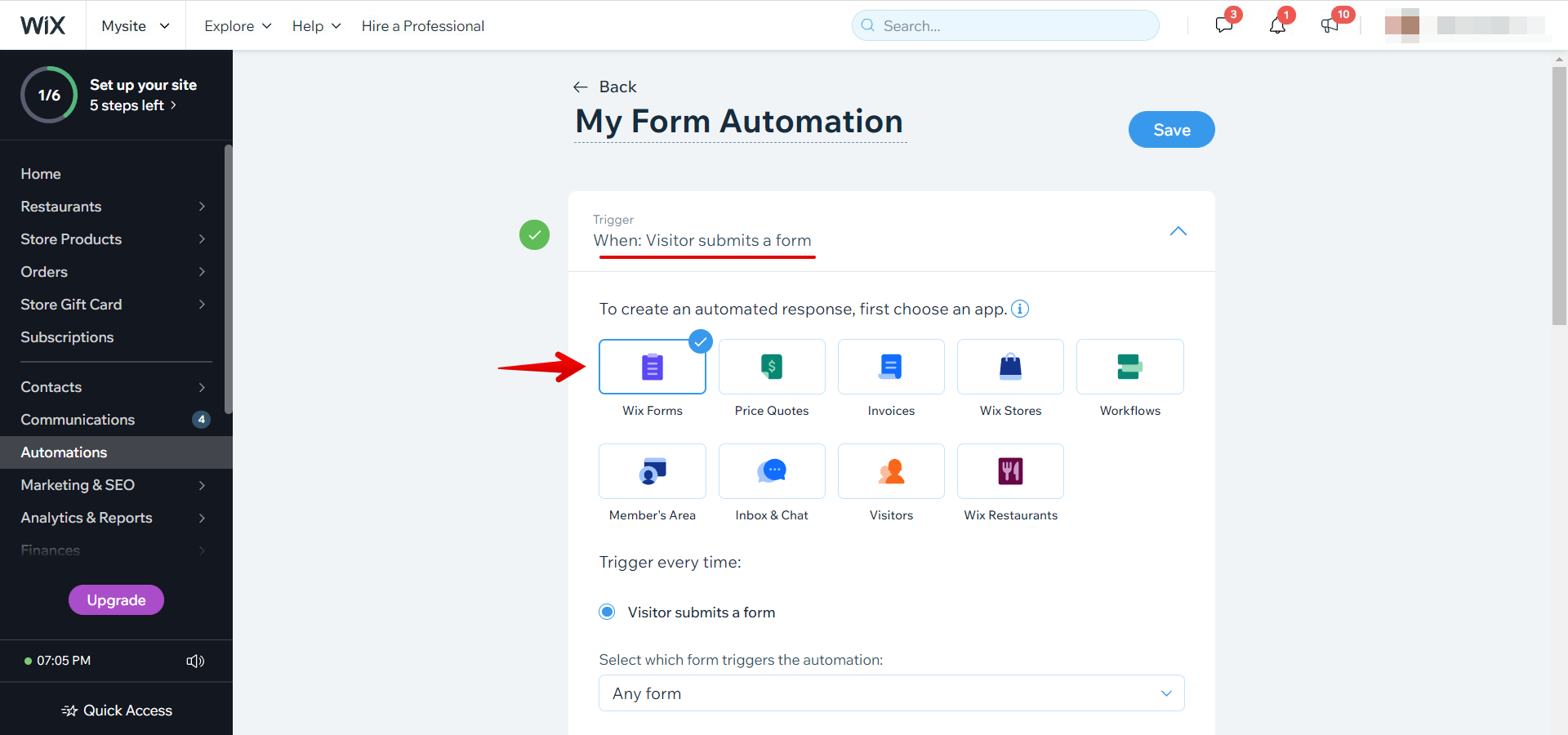The height and width of the screenshot is (735, 1568).
Task: Edit the My Form Automation title
Action: pyautogui.click(x=739, y=122)
